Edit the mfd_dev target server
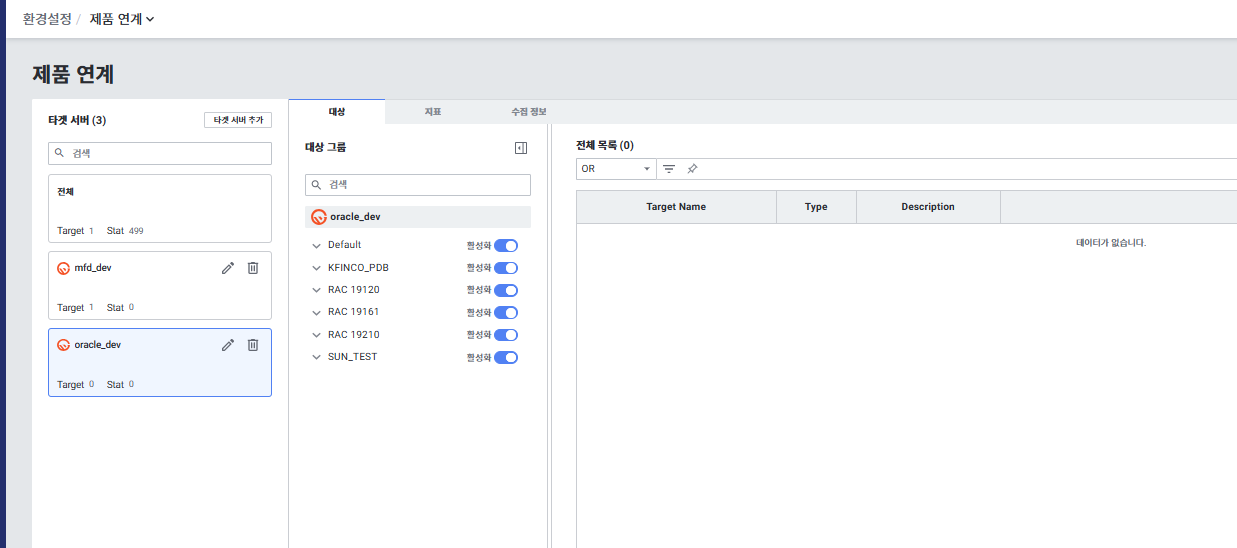The width and height of the screenshot is (1237, 548). coord(228,268)
